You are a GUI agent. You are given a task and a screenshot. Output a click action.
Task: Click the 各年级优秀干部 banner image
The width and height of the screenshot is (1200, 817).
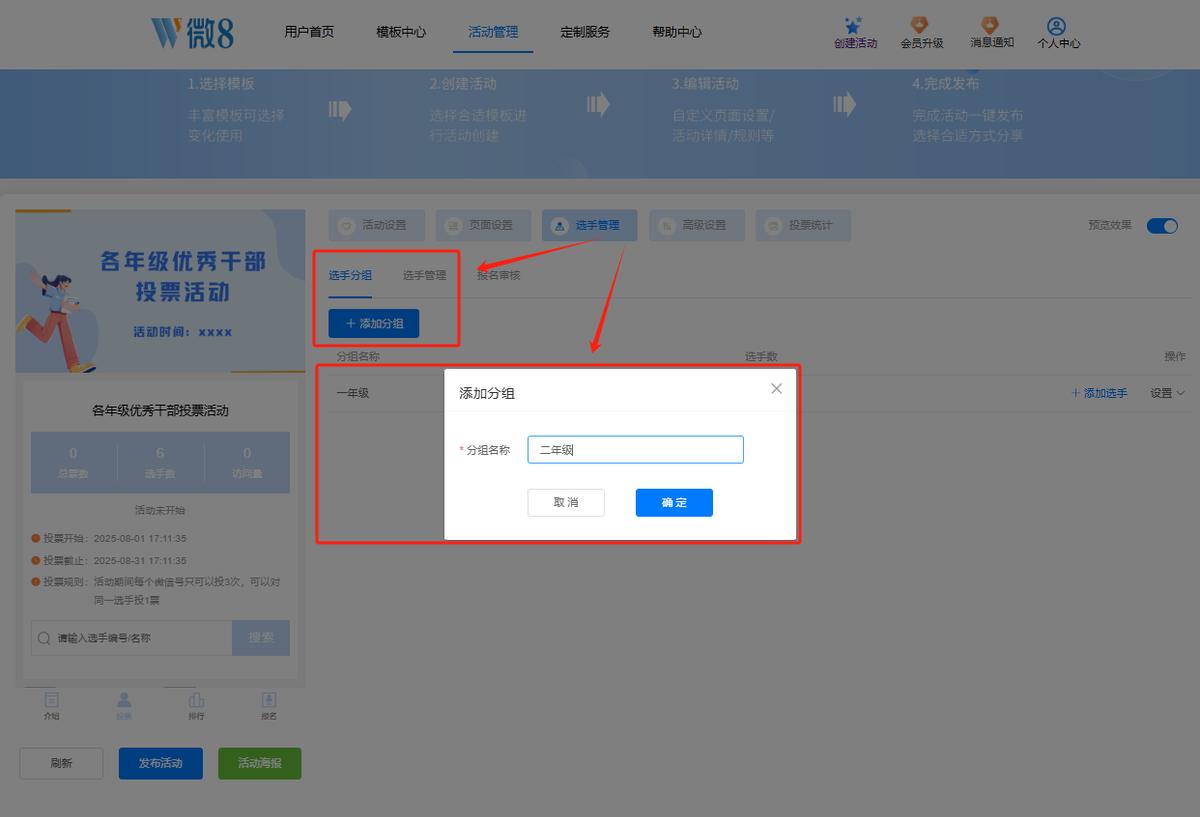(160, 291)
